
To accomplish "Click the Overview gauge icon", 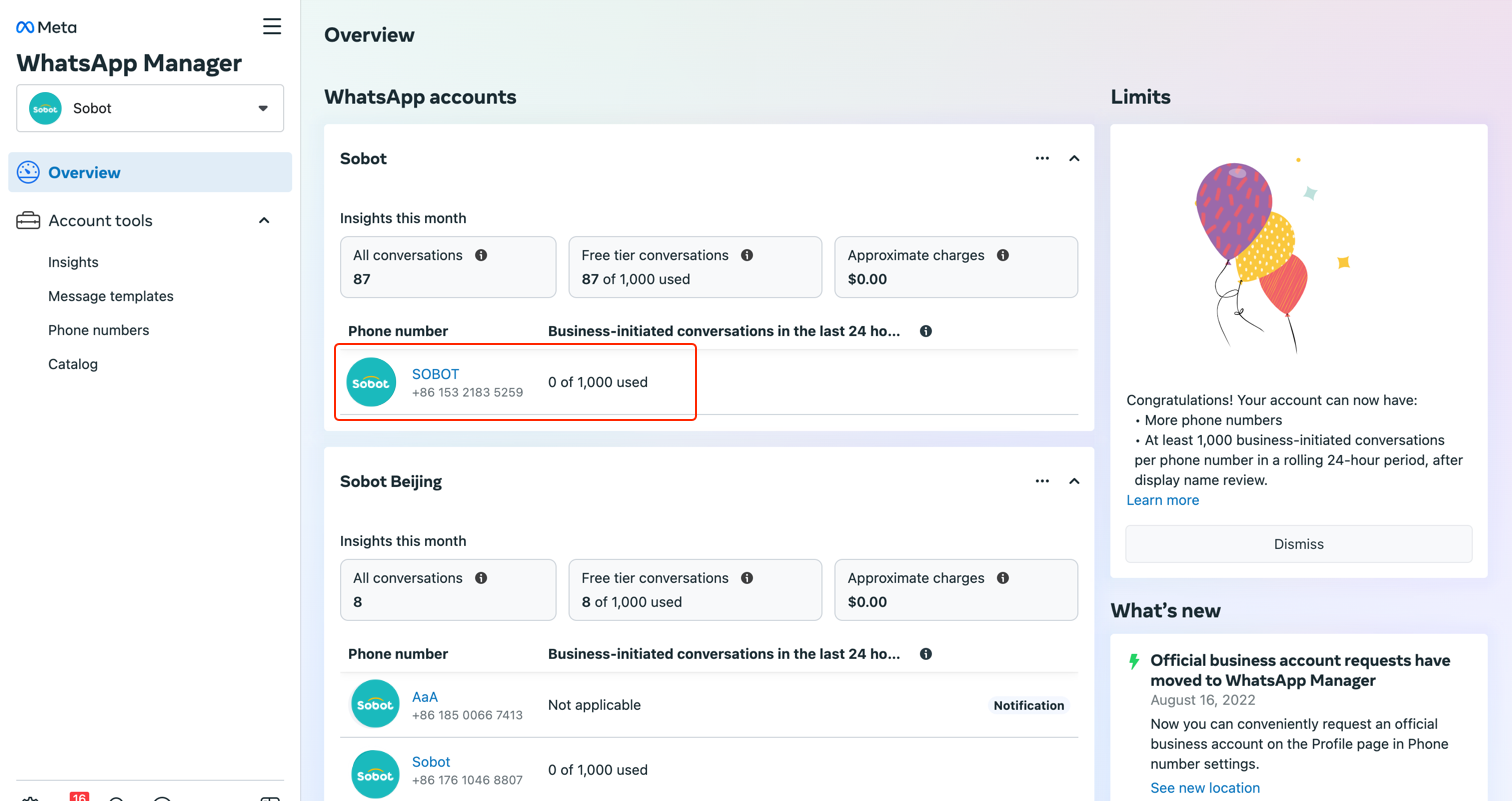I will [28, 172].
